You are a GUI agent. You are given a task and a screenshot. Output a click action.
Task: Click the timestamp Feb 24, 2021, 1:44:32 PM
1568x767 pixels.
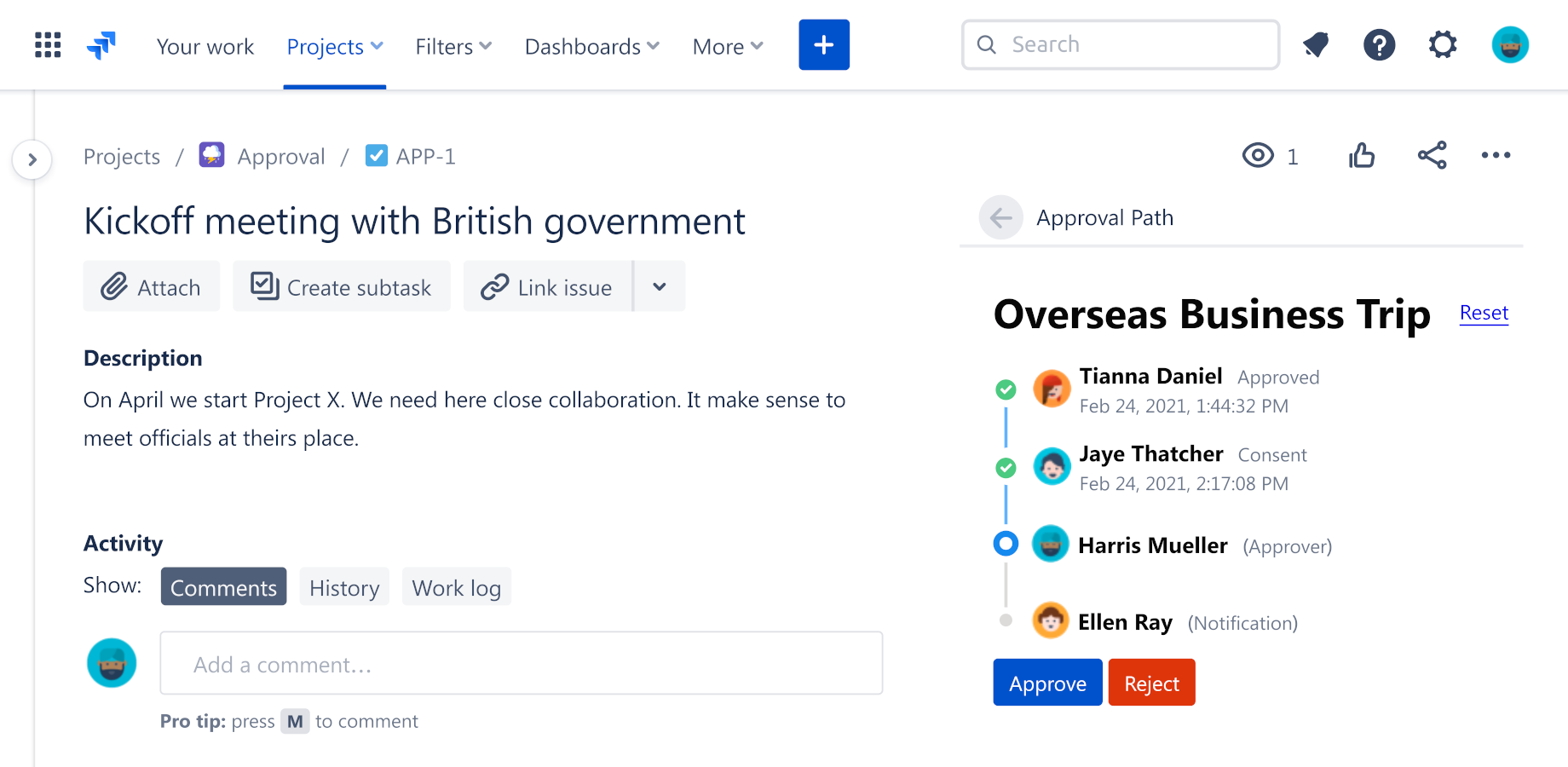pos(1184,406)
